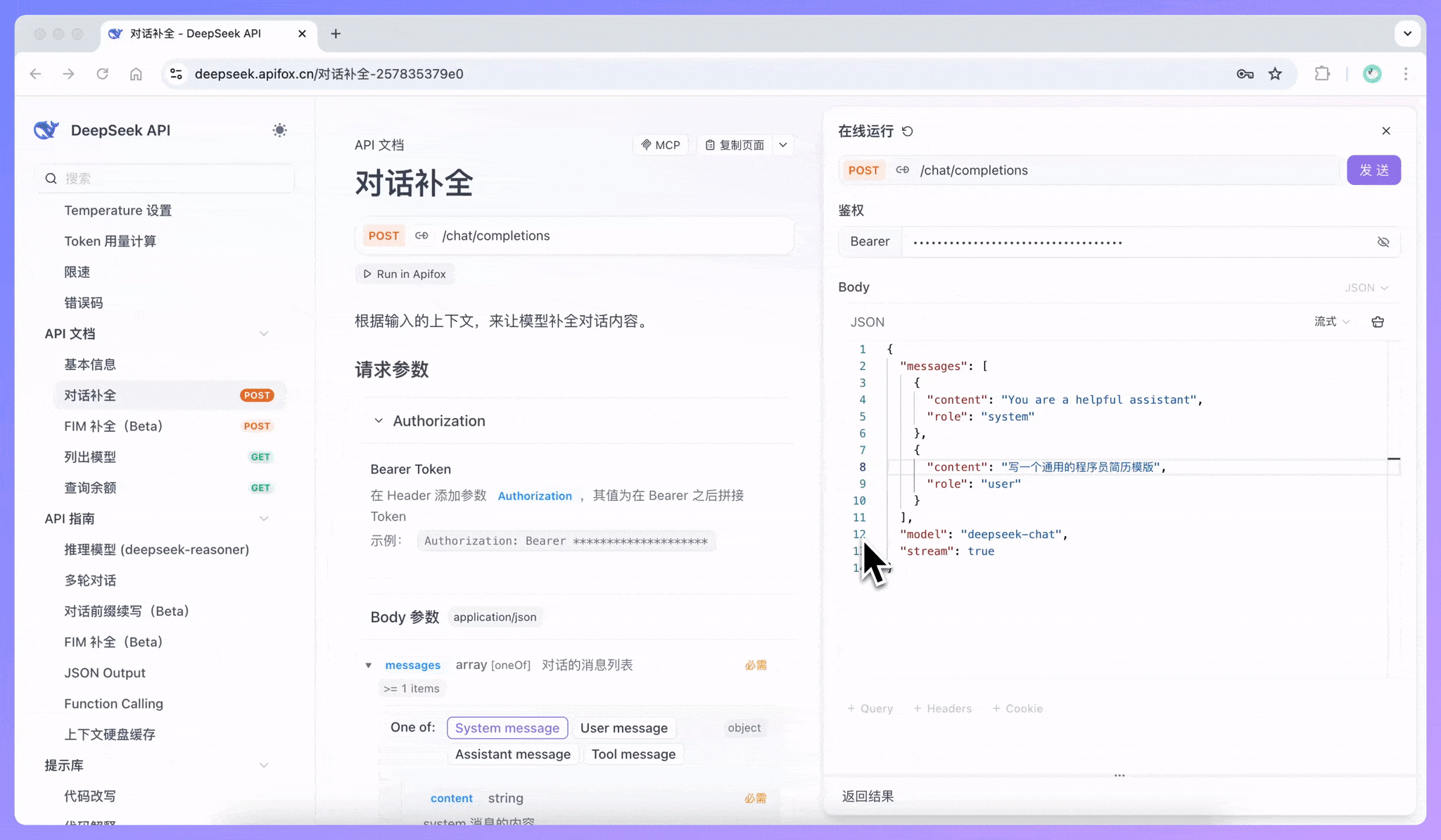Image resolution: width=1441 pixels, height=840 pixels.
Task: Click the clear-body basket icon above JSON editor
Action: point(1378,322)
